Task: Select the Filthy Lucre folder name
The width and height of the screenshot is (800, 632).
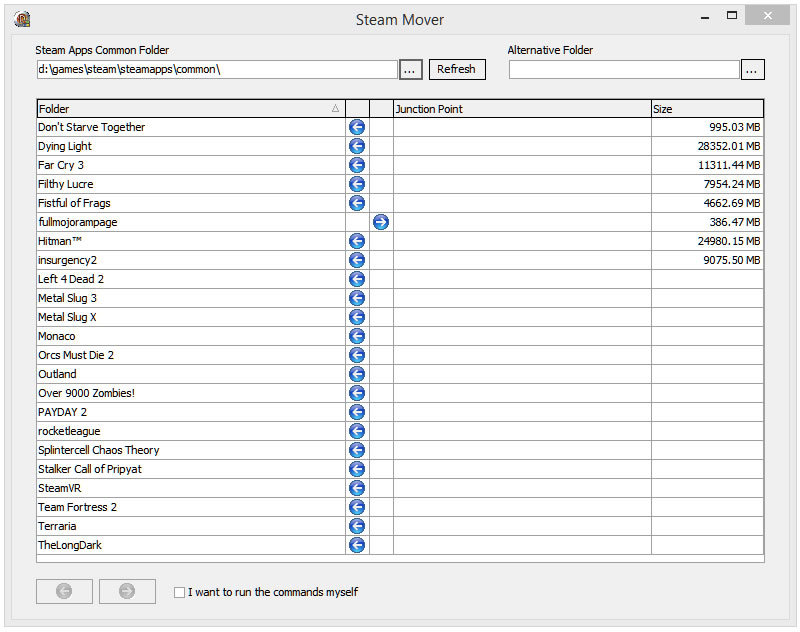Action: [x=66, y=185]
